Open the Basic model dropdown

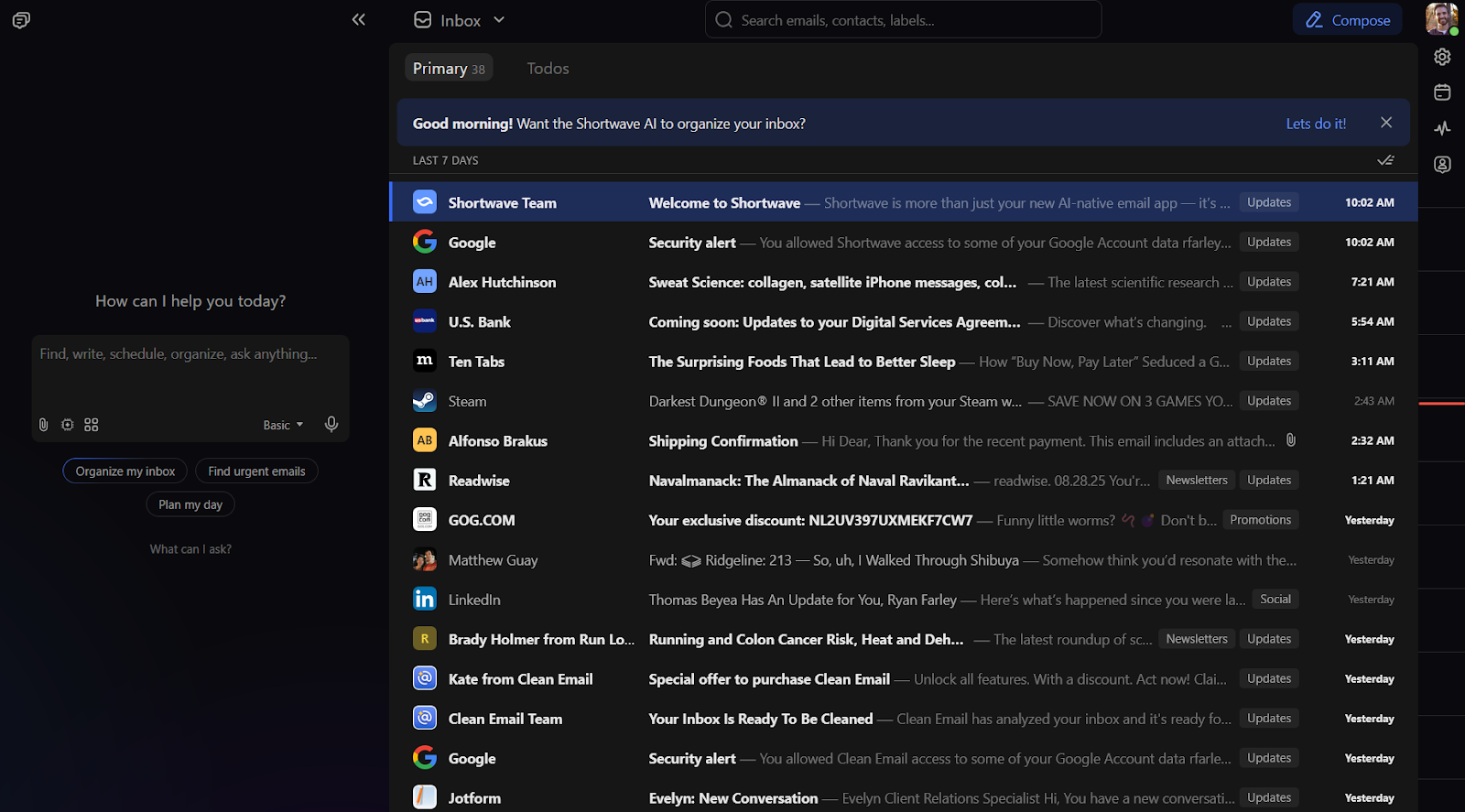(283, 425)
